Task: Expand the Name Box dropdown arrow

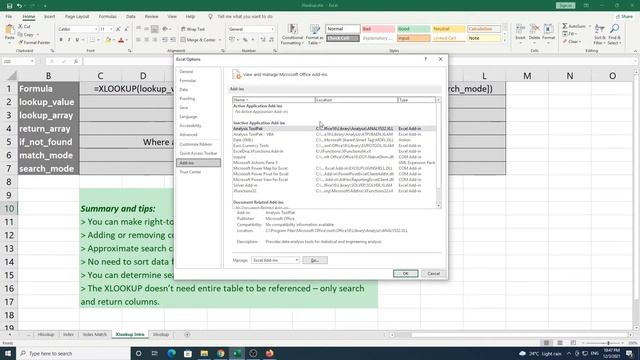Action: (32, 61)
